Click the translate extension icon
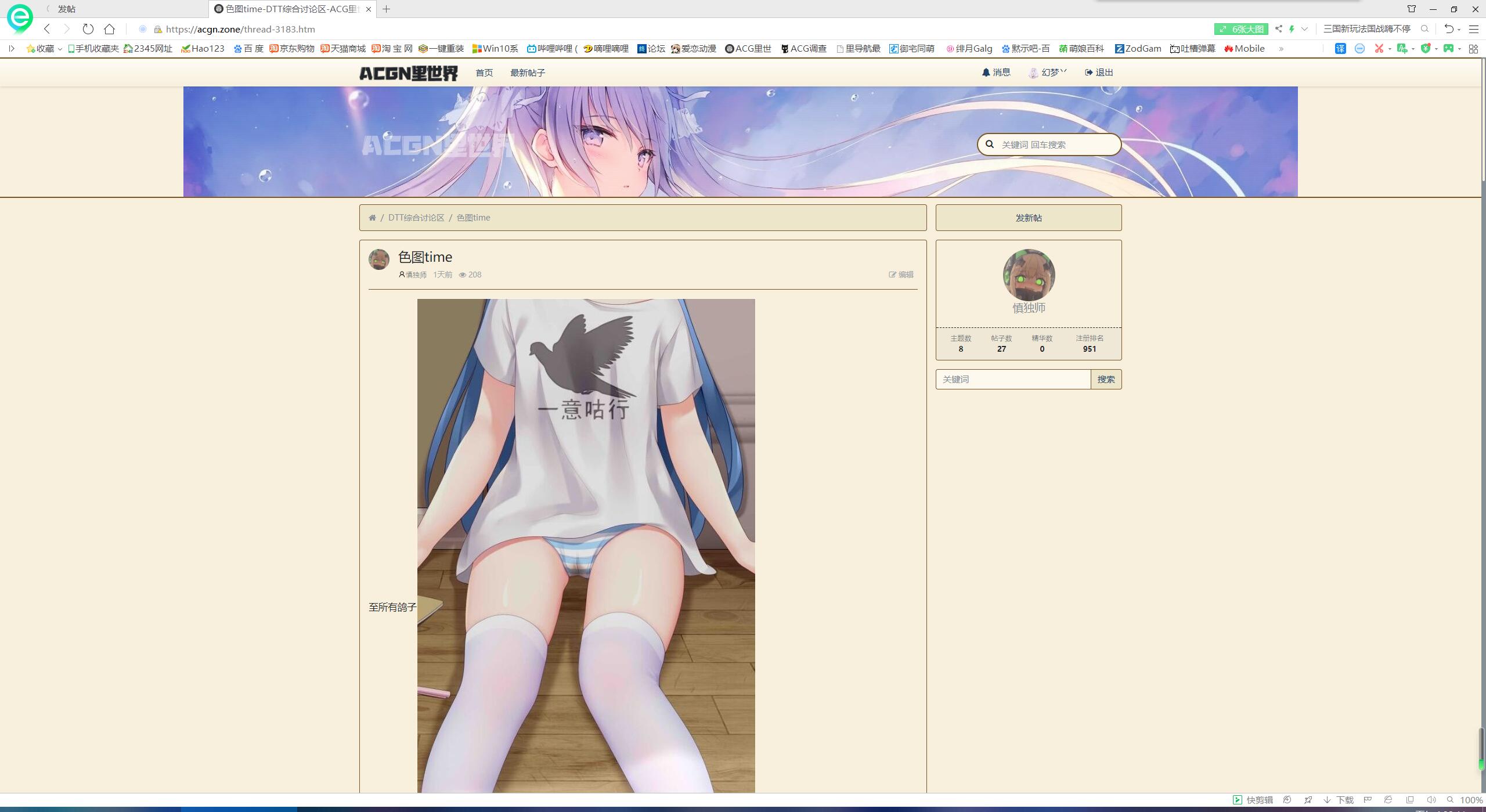1486x812 pixels. coord(1340,49)
